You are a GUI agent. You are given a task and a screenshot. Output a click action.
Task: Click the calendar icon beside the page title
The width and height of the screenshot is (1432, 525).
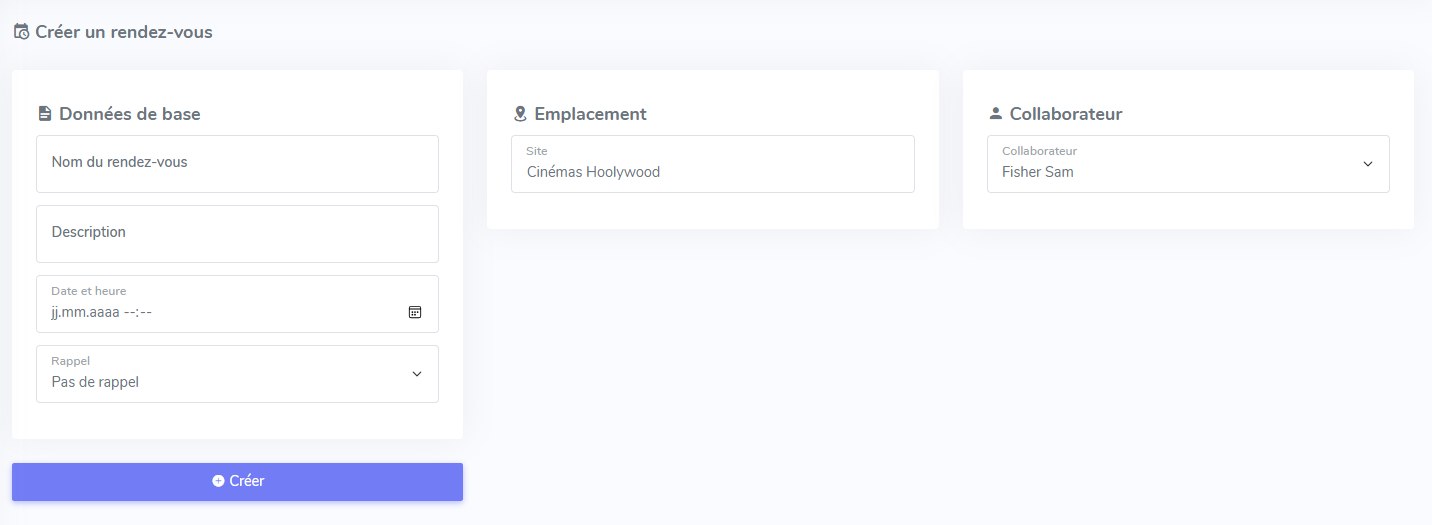click(21, 32)
